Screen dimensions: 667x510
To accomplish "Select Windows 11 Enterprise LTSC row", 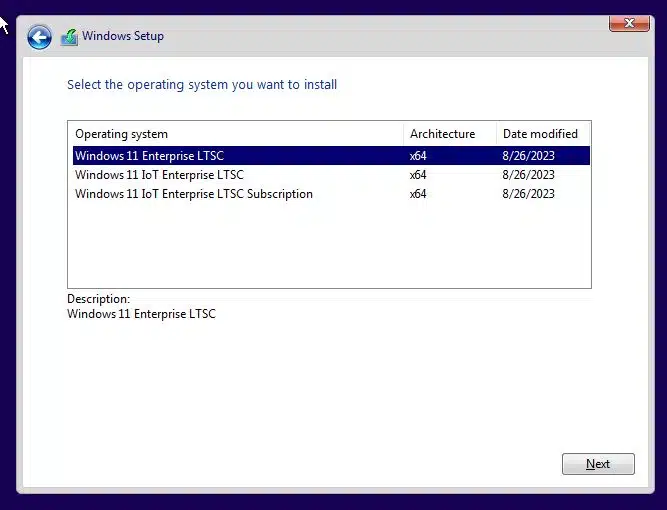I will (x=331, y=156).
